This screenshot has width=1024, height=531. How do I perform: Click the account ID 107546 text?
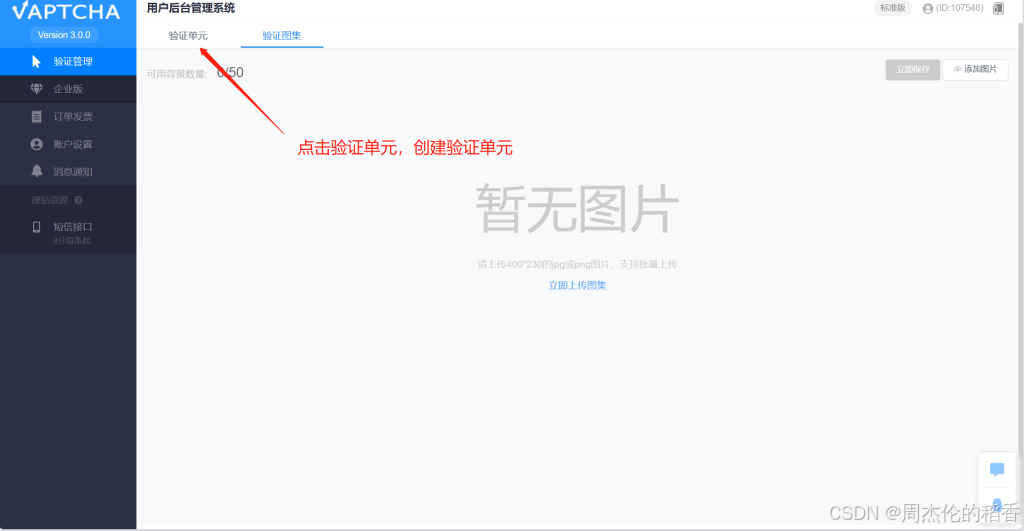(959, 9)
